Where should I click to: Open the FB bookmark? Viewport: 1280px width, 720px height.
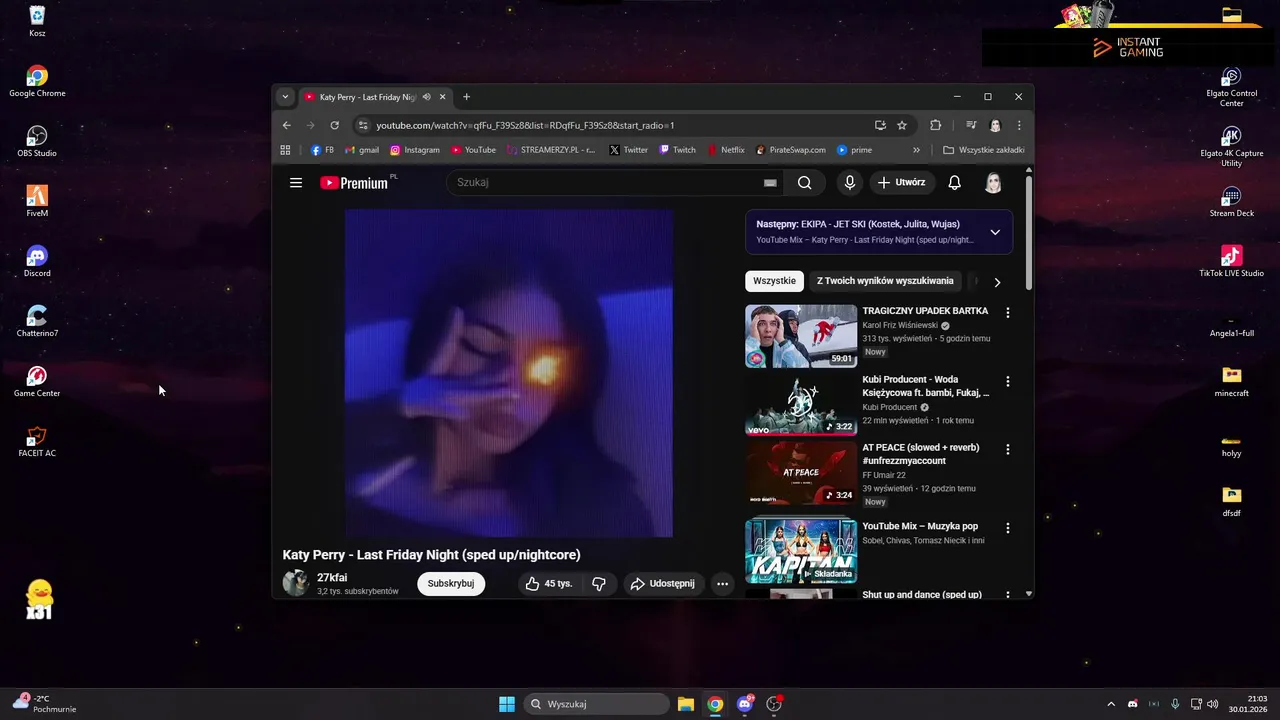[x=322, y=150]
